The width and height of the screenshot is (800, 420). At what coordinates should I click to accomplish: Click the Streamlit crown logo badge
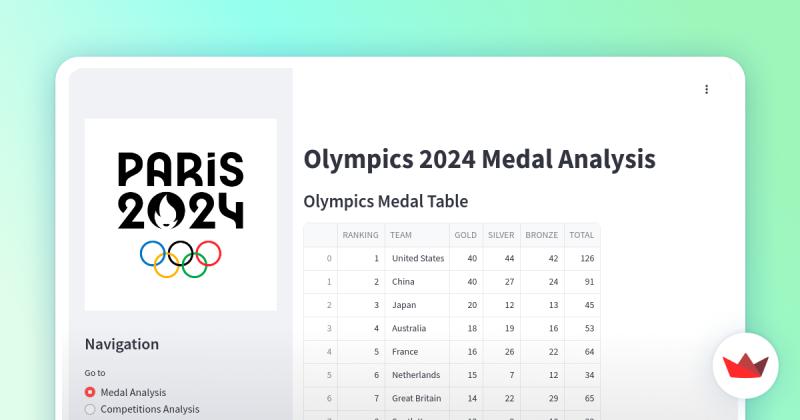[745, 365]
